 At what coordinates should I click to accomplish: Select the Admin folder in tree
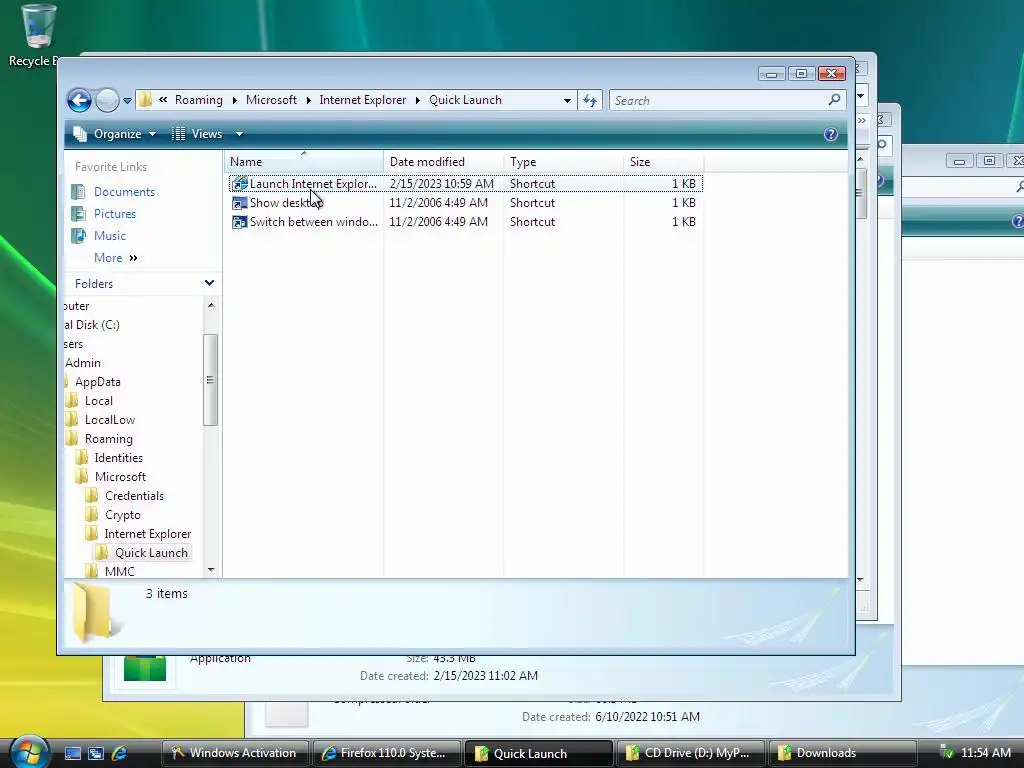(x=83, y=363)
